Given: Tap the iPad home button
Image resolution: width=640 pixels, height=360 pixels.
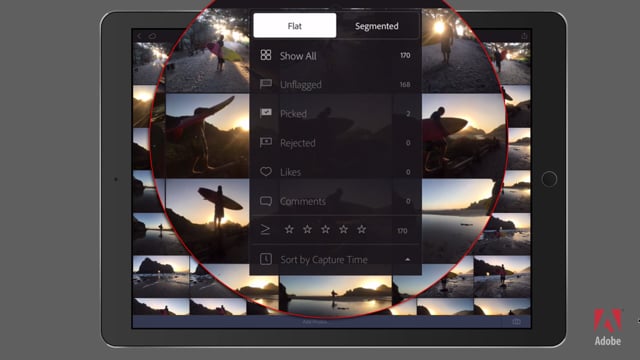Looking at the screenshot, I should pyautogui.click(x=549, y=179).
